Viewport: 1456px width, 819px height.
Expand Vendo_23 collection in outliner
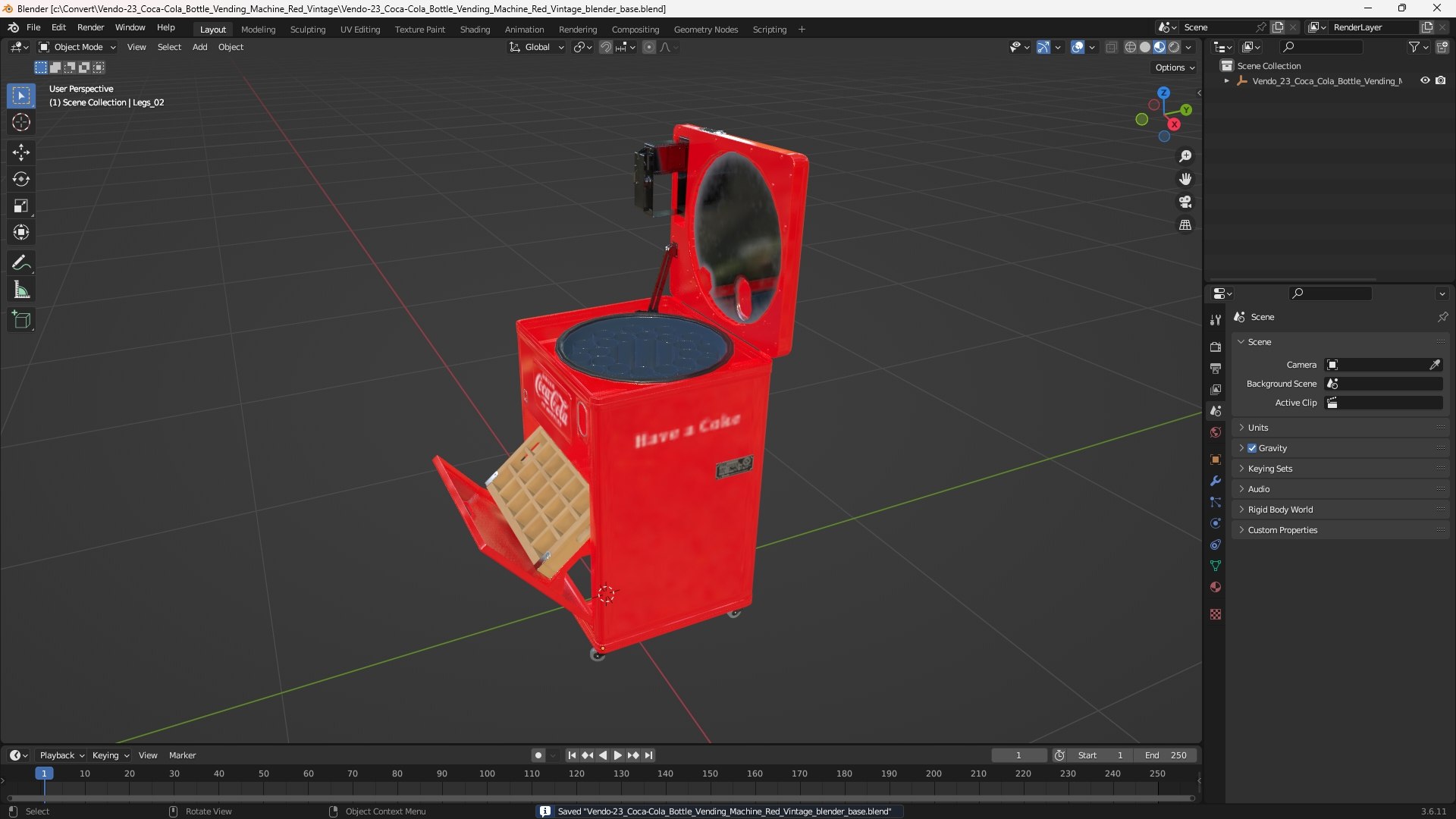pos(1227,80)
